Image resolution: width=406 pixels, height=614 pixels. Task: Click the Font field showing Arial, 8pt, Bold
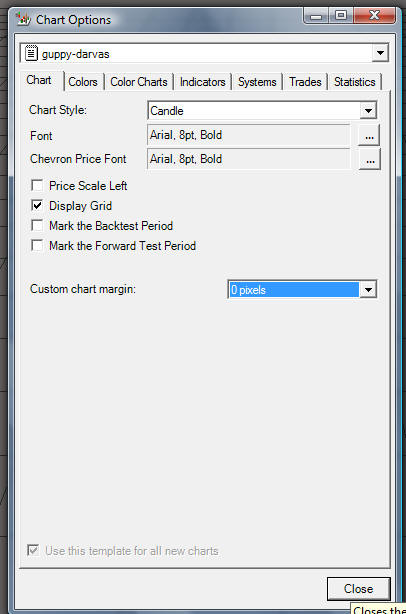coord(248,135)
